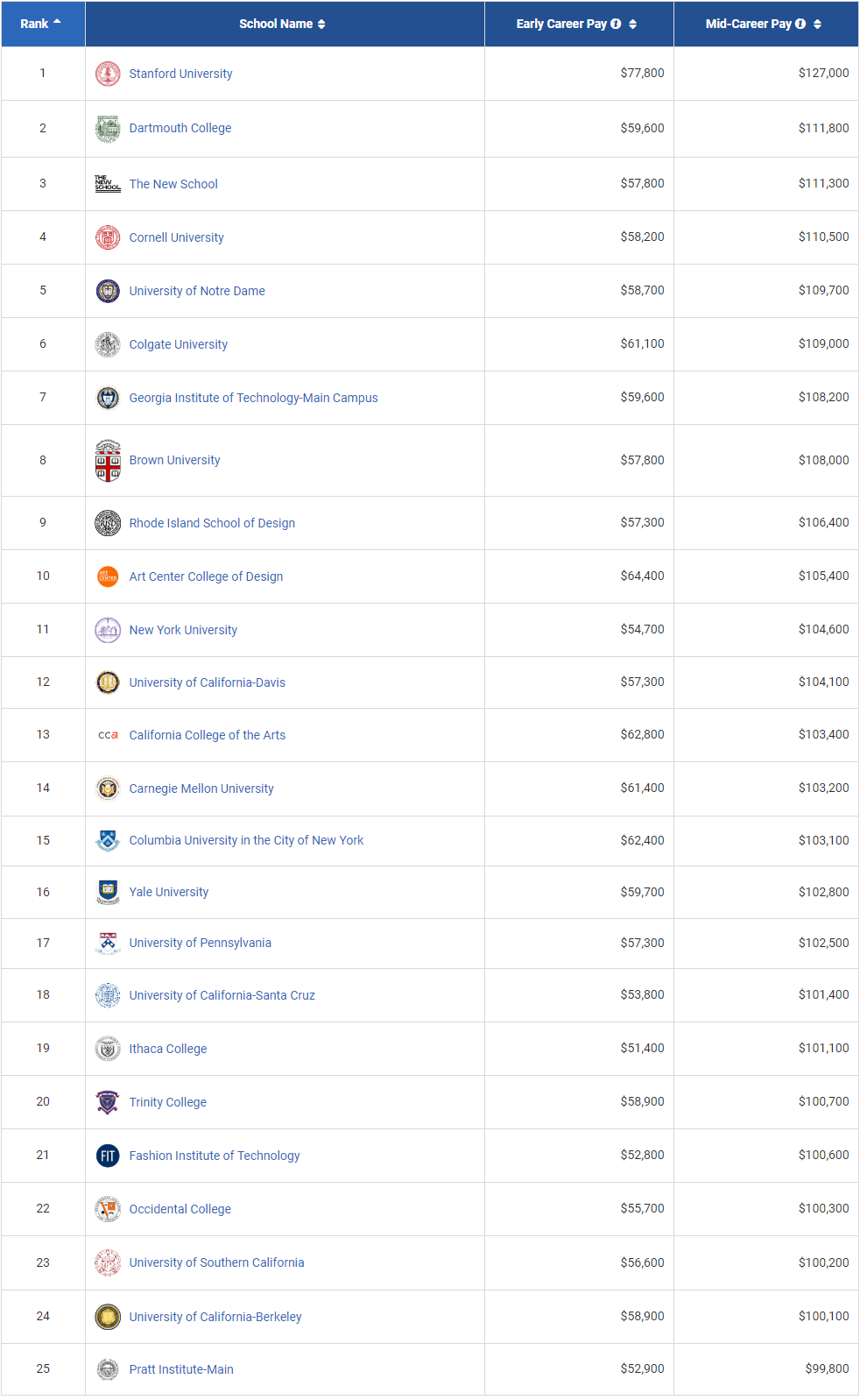The height and width of the screenshot is (1400, 860).
Task: Show Mid-Career Pay info tooltip icon
Action: coord(800,24)
